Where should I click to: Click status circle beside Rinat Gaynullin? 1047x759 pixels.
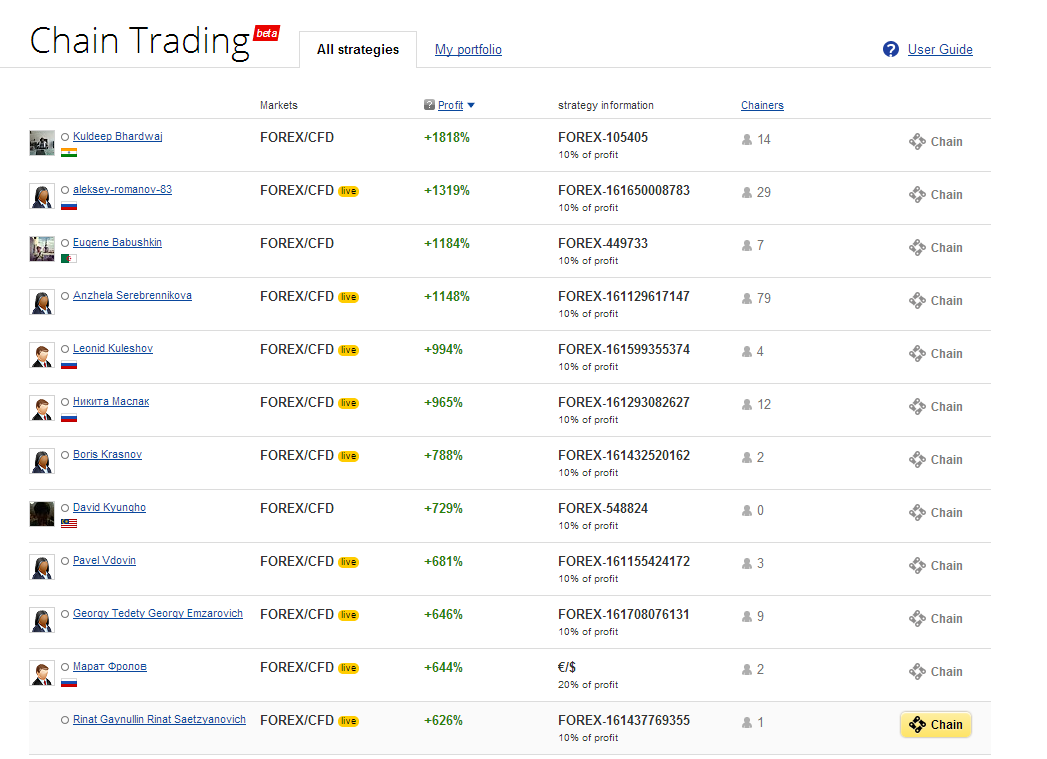tap(65, 720)
